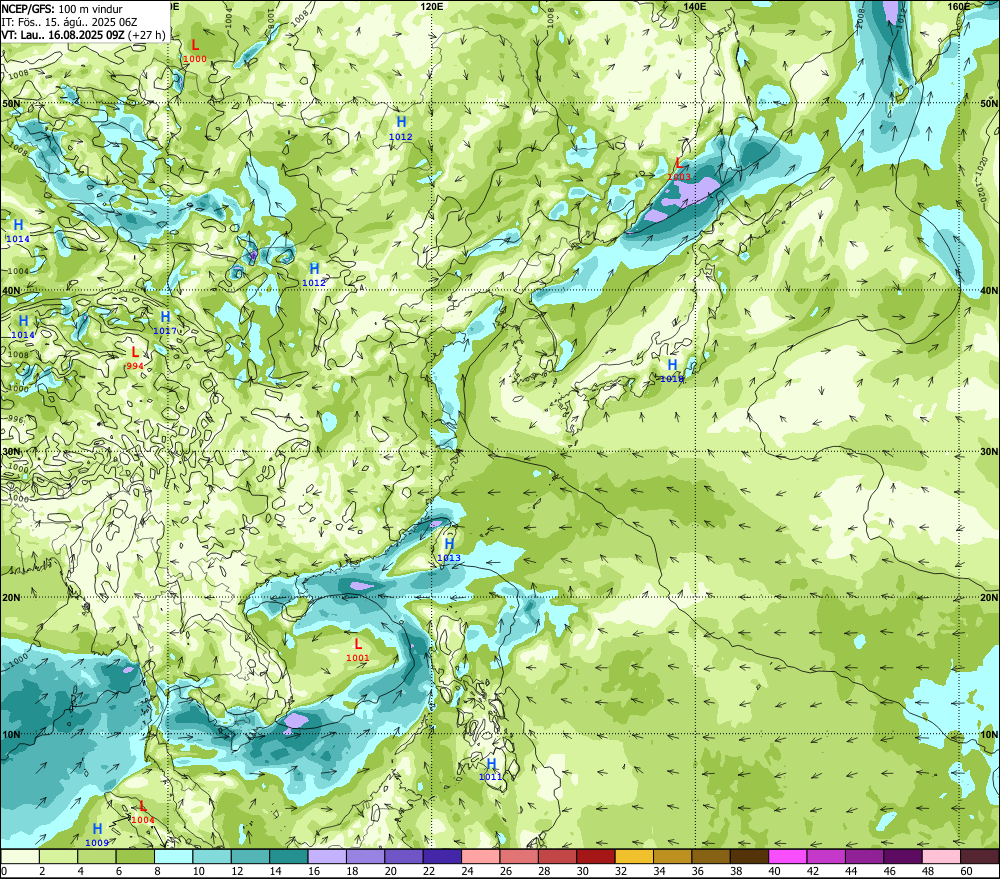1000x879 pixels.
Task: Click the '36' value on the legend scale
Action: click(x=698, y=871)
